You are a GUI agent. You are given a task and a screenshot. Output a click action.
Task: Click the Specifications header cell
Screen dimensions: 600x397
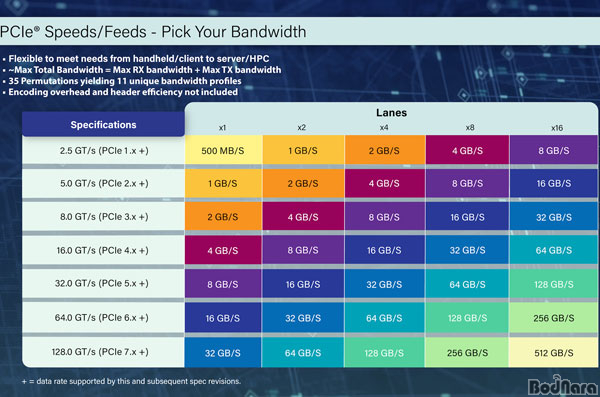(x=103, y=124)
